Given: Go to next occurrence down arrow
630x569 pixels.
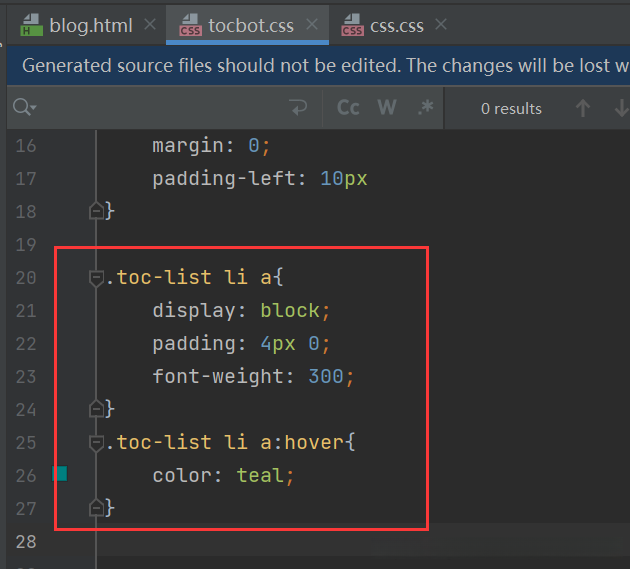Looking at the screenshot, I should [x=619, y=108].
